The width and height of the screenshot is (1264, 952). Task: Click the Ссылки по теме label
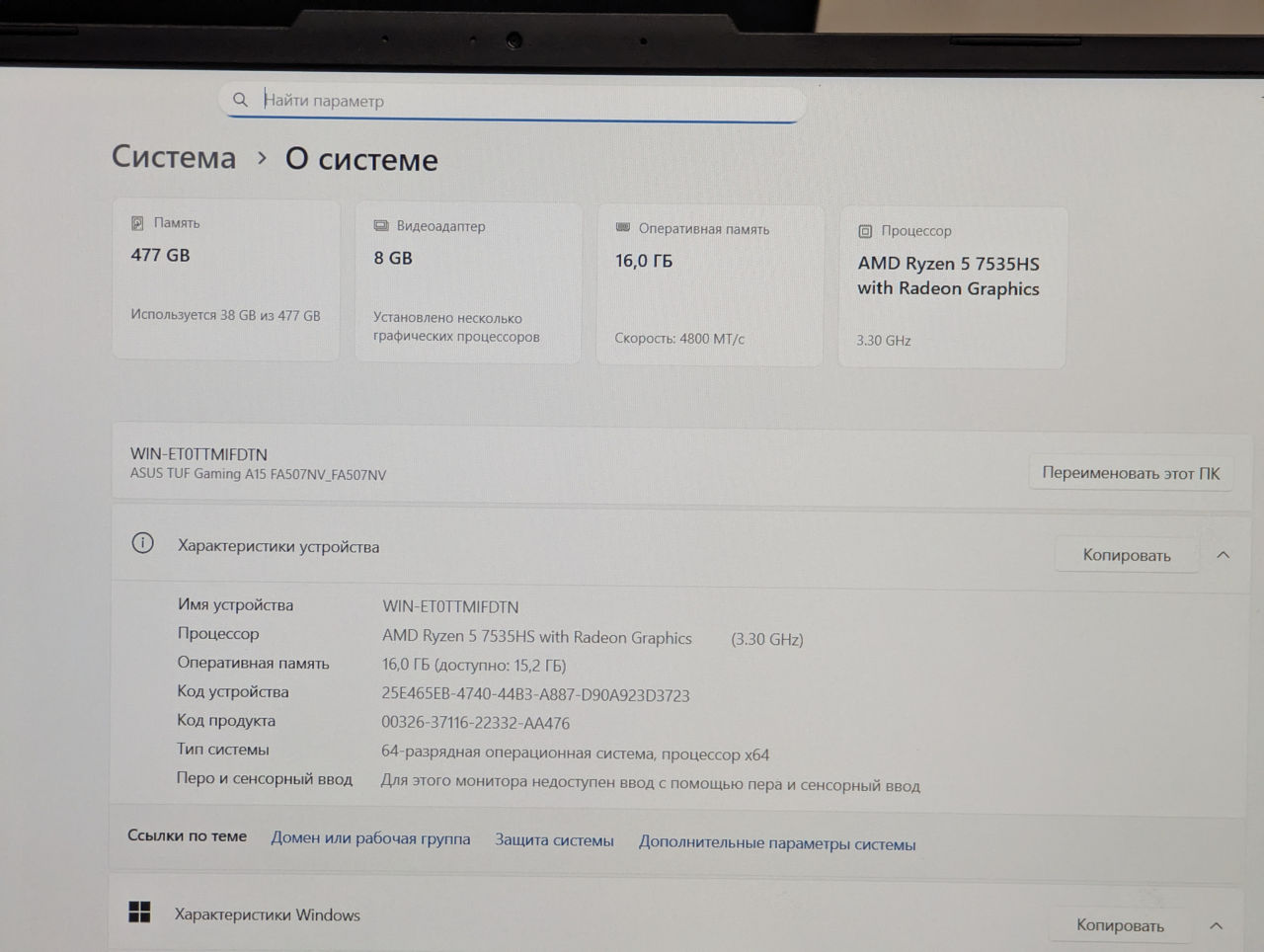(x=187, y=835)
